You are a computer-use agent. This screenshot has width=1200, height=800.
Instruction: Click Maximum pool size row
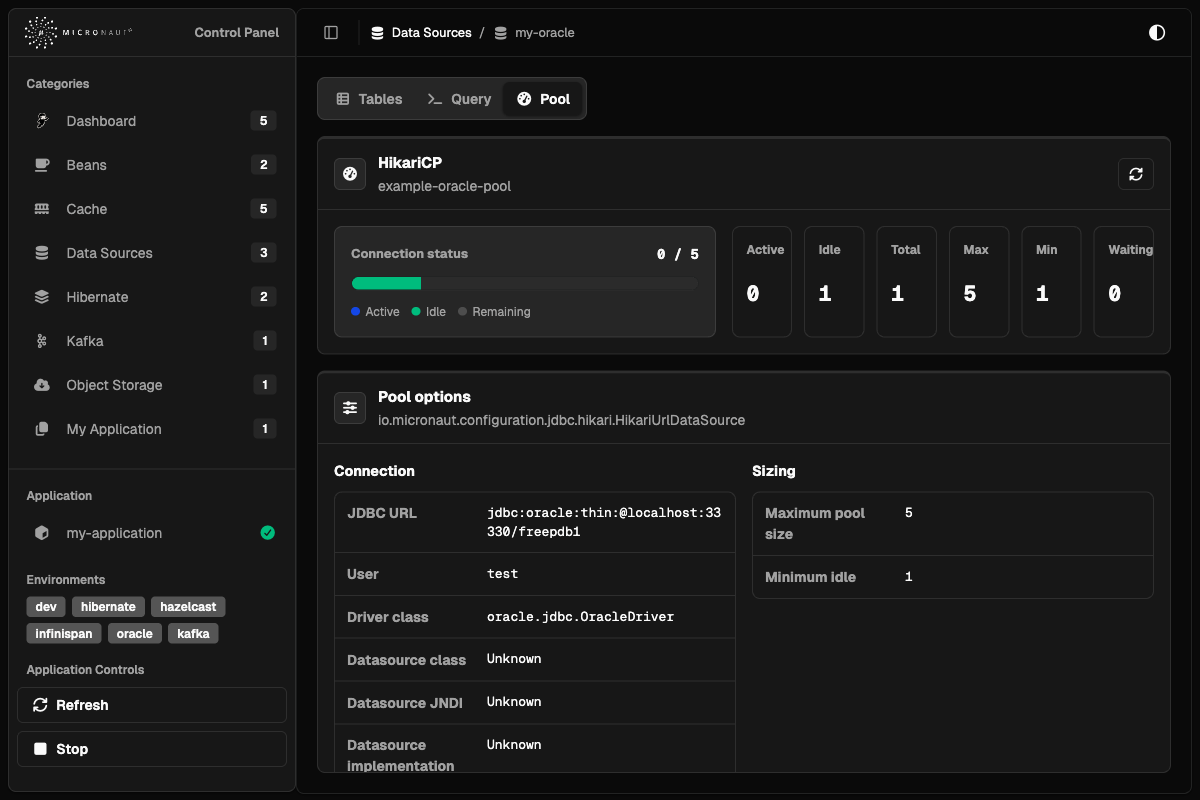pos(953,524)
